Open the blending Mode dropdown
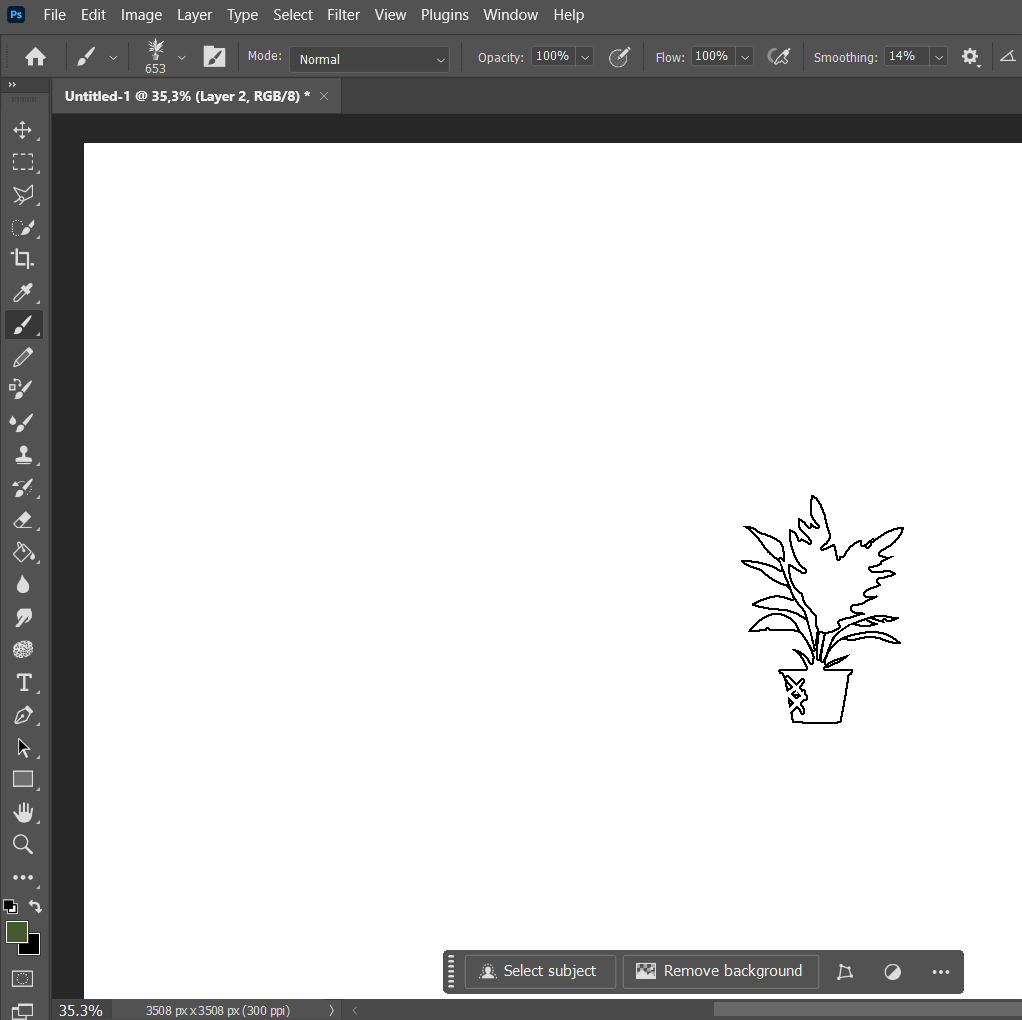 point(370,59)
